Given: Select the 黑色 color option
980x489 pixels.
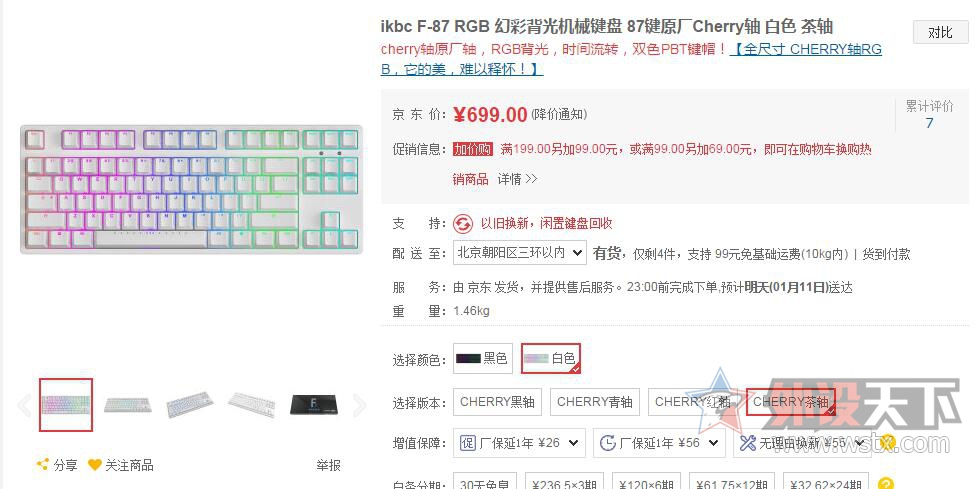Looking at the screenshot, I should [x=482, y=358].
